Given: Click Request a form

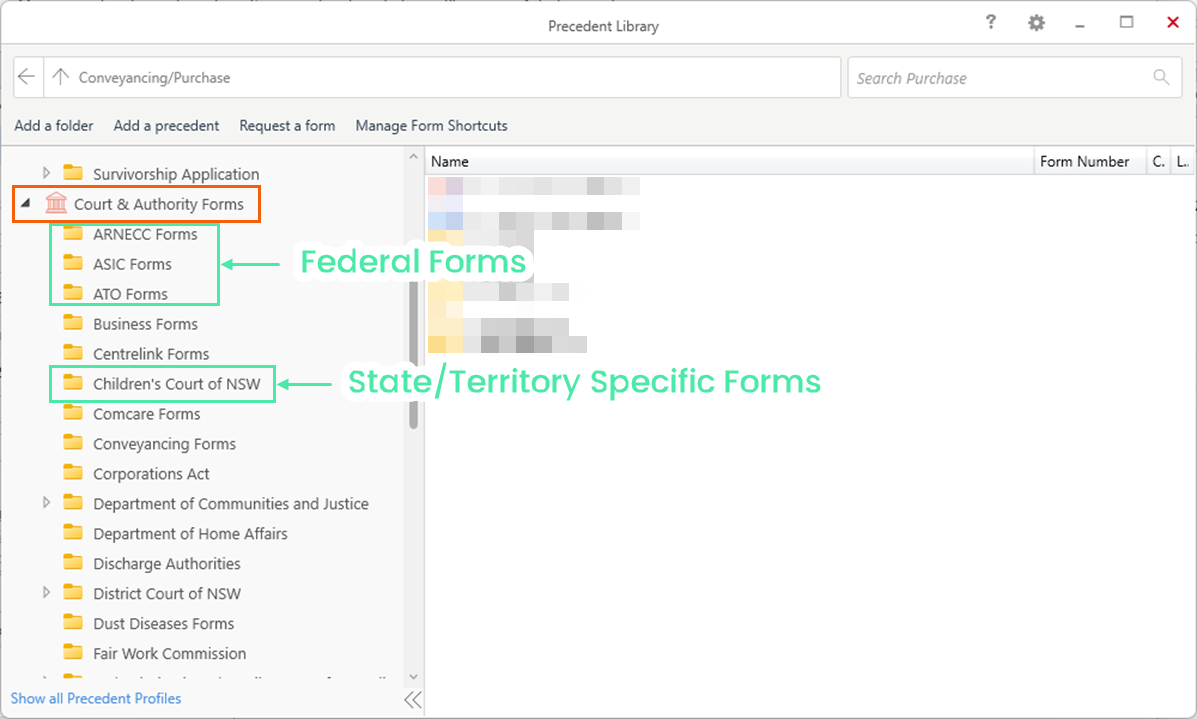Looking at the screenshot, I should pyautogui.click(x=287, y=126).
